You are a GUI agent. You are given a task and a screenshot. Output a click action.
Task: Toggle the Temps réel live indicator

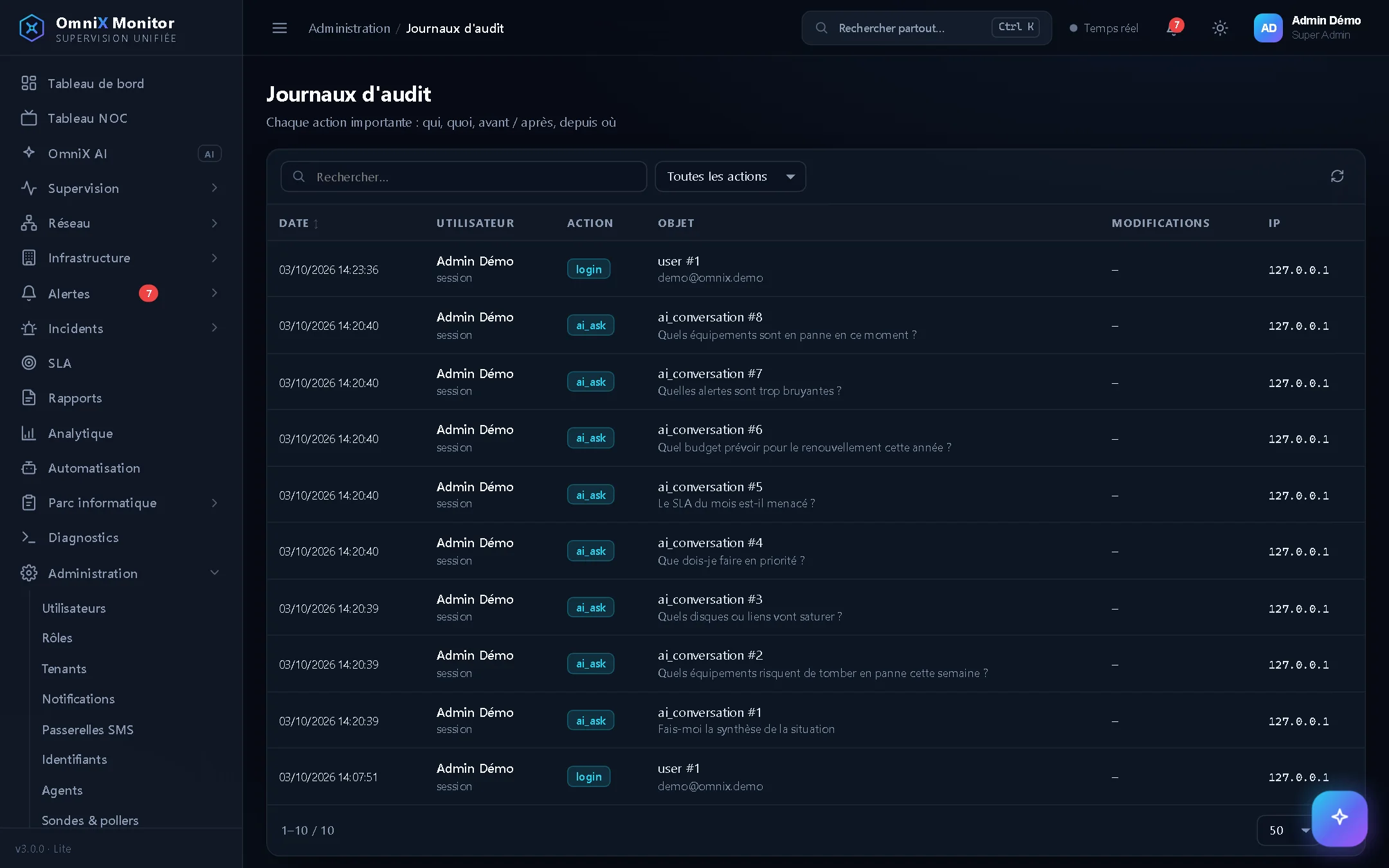1103,28
